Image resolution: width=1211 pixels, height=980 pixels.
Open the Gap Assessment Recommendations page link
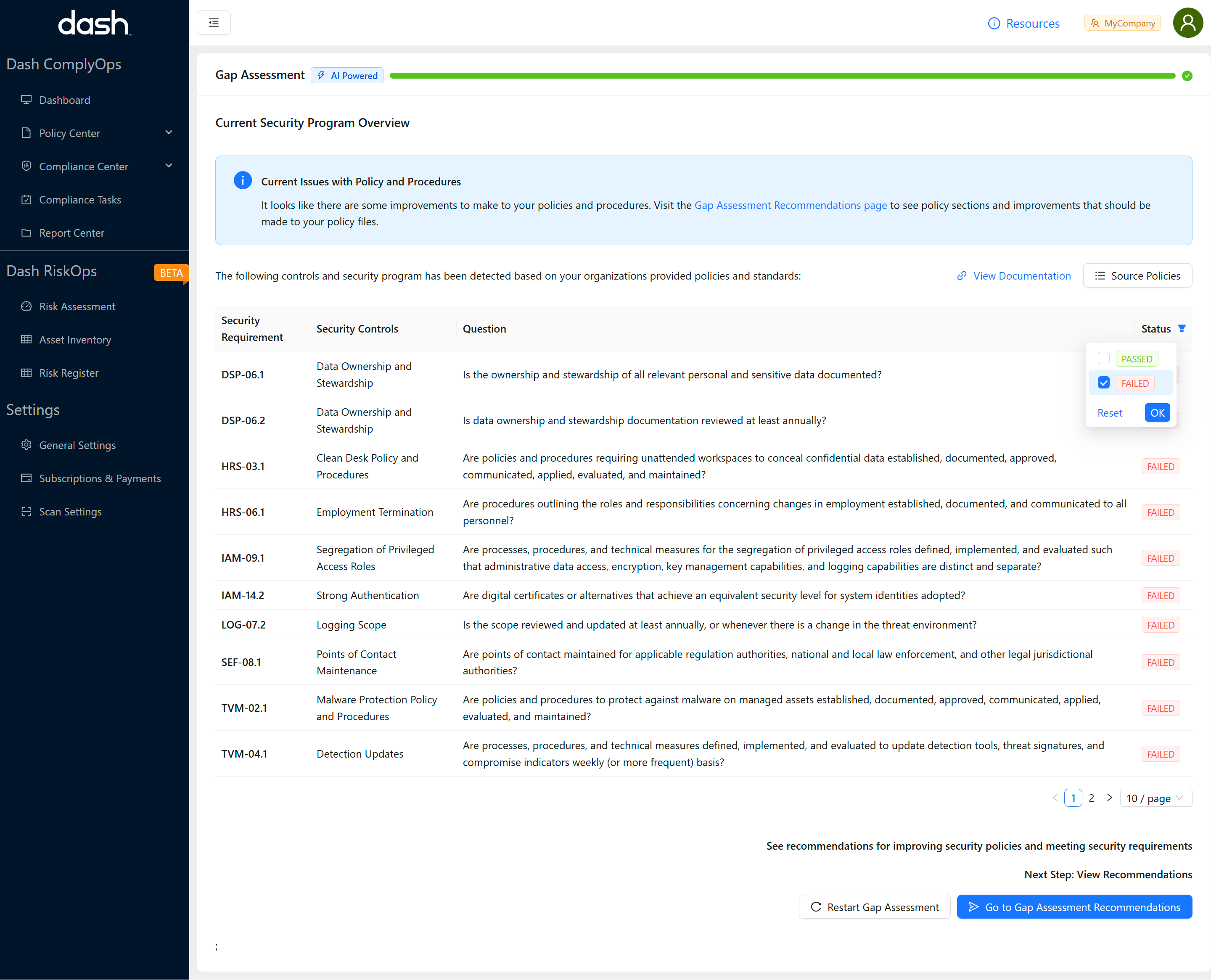(x=790, y=205)
